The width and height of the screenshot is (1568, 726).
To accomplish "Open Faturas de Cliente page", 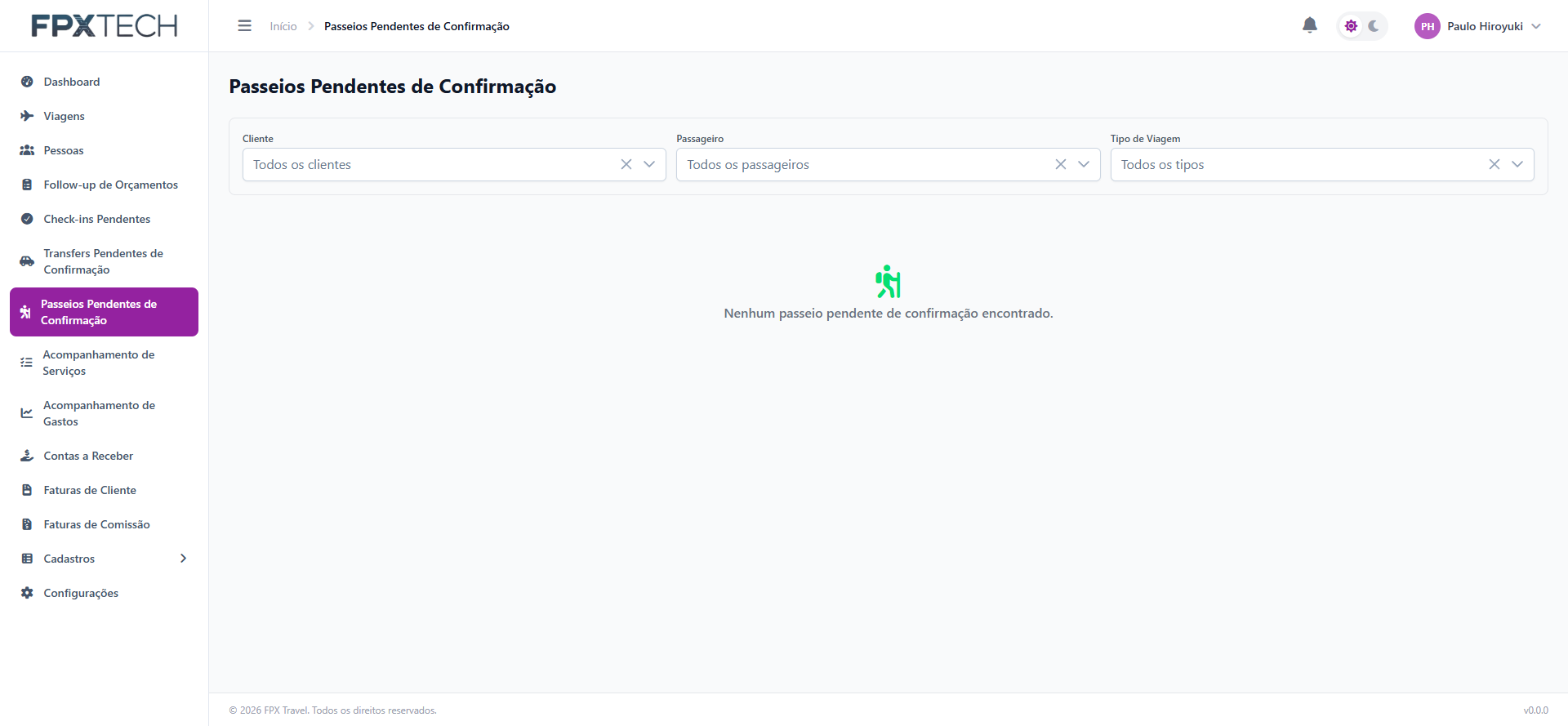I will click(104, 490).
